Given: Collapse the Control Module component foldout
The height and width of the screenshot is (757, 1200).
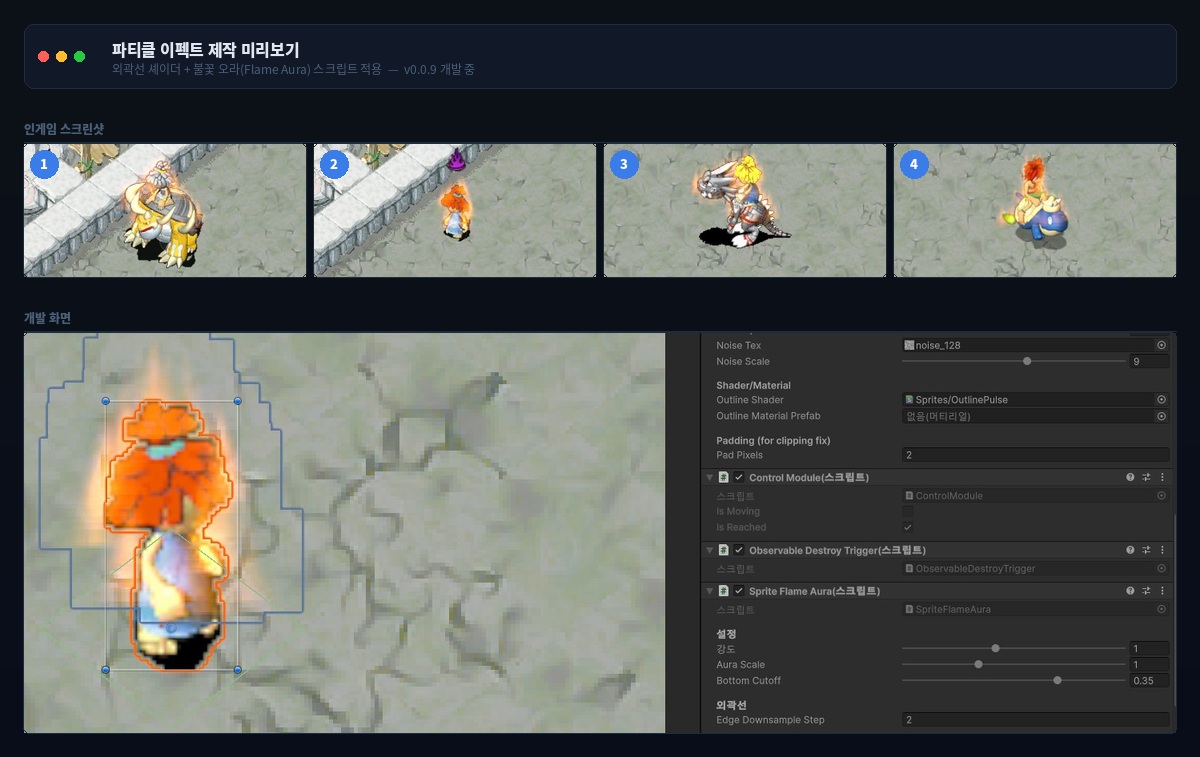Looking at the screenshot, I should [x=710, y=478].
